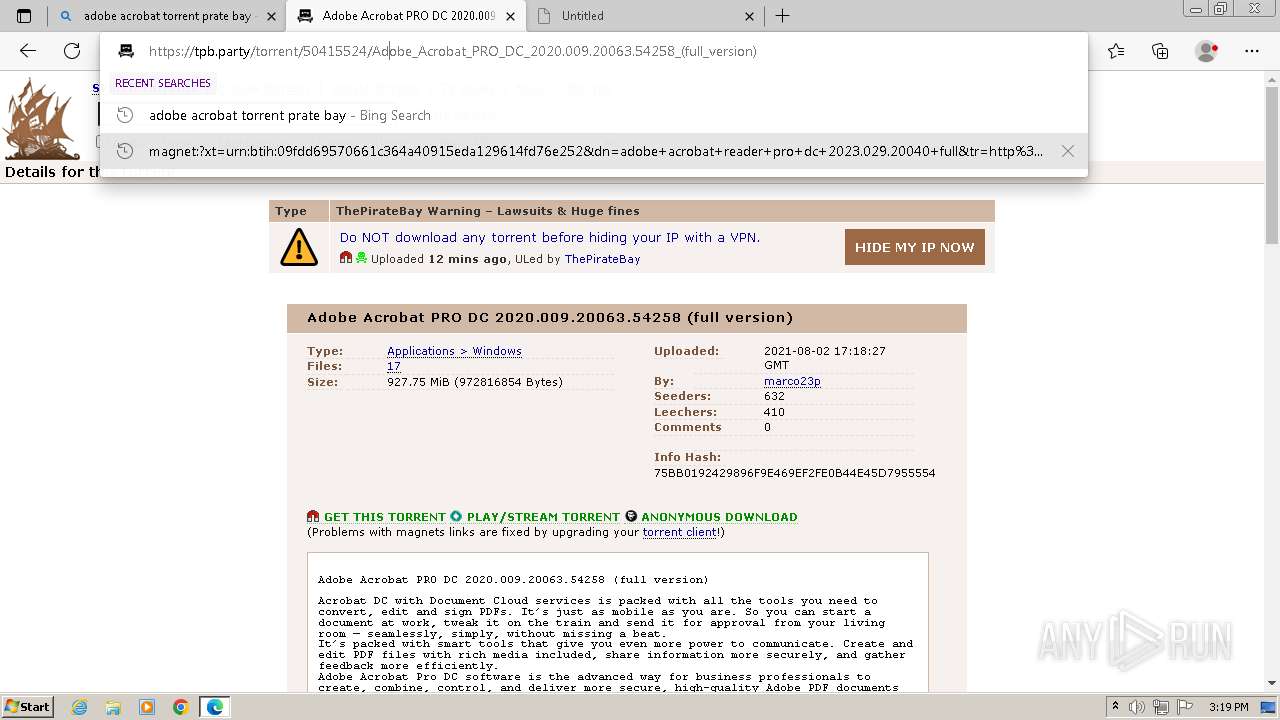The width and height of the screenshot is (1280, 720).
Task: Select the Bing Search suggestion for adobe acrobat
Action: coord(594,115)
